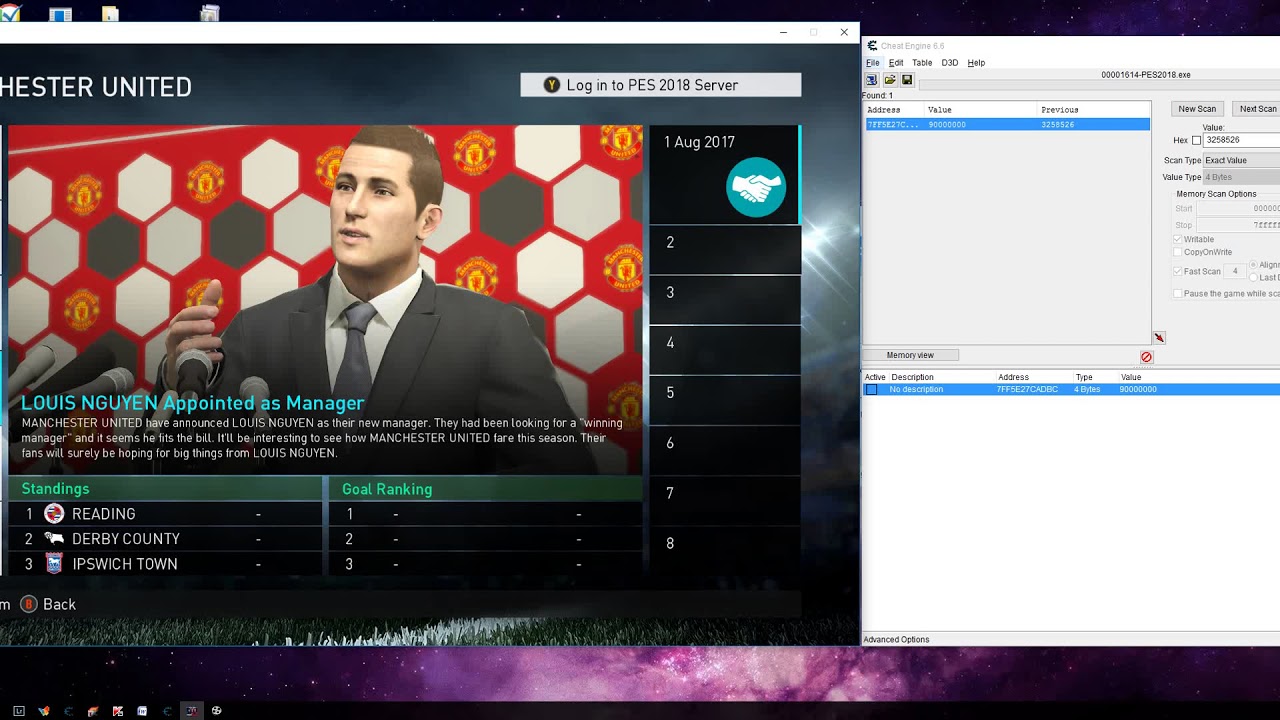This screenshot has width=1280, height=720.
Task: Click the Derby County crest in Standings
Action: (54, 539)
